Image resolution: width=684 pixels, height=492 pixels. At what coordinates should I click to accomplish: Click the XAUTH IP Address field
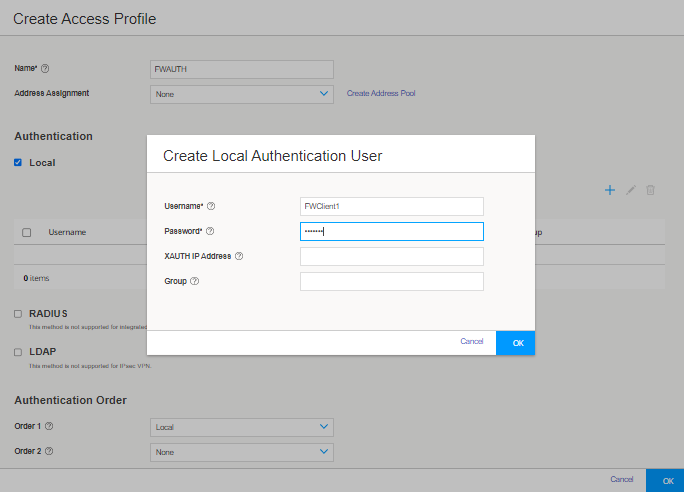coord(391,257)
